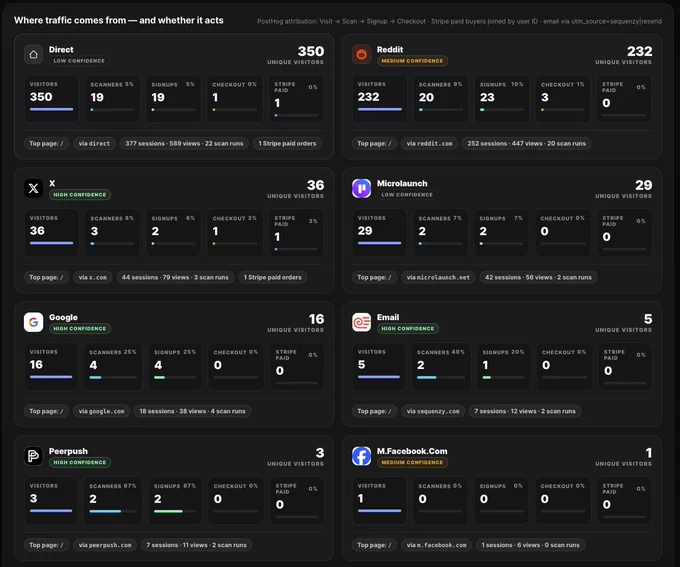Click Reddit's Signups 23 stat tile

[501, 98]
